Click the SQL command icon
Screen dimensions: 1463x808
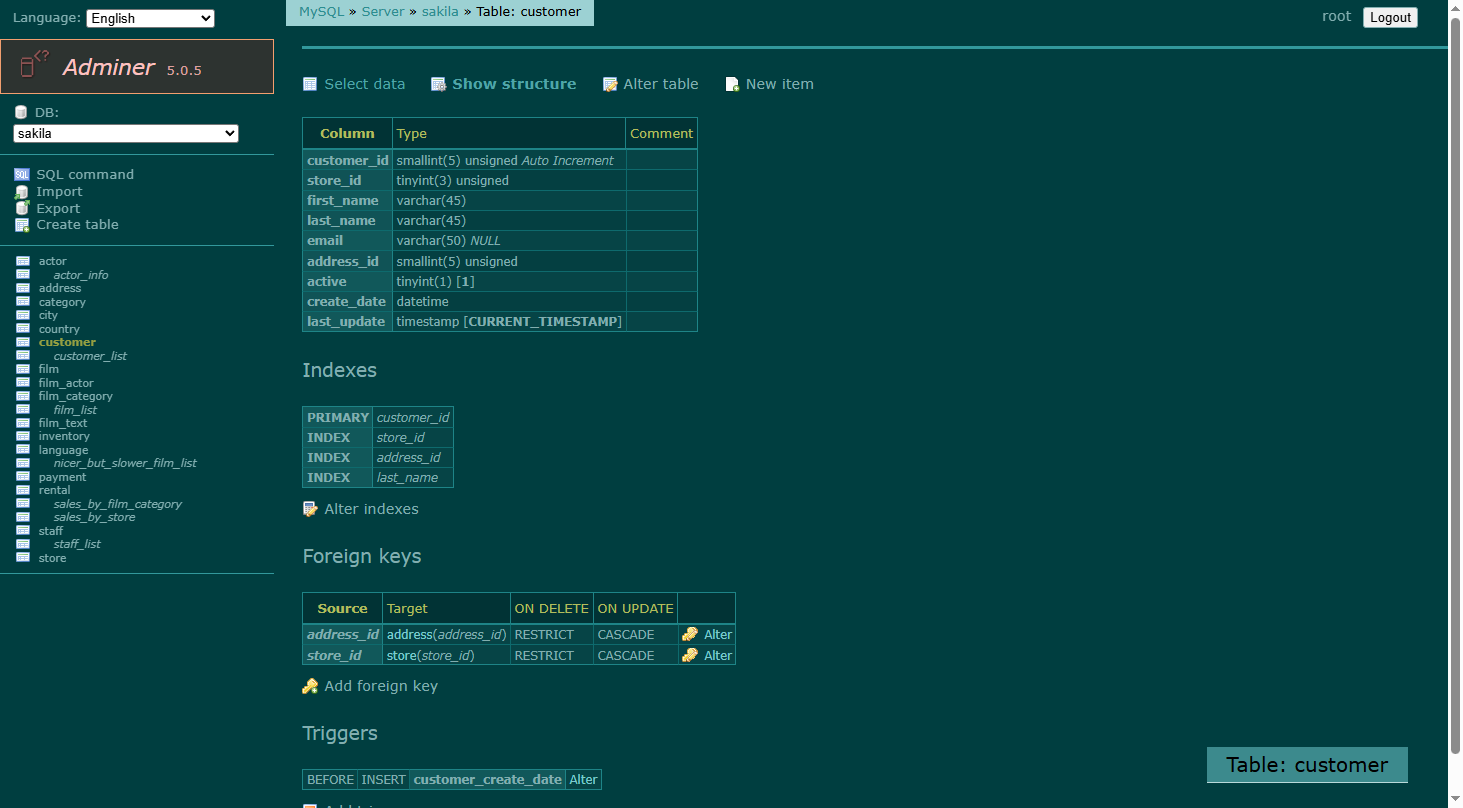(22, 175)
